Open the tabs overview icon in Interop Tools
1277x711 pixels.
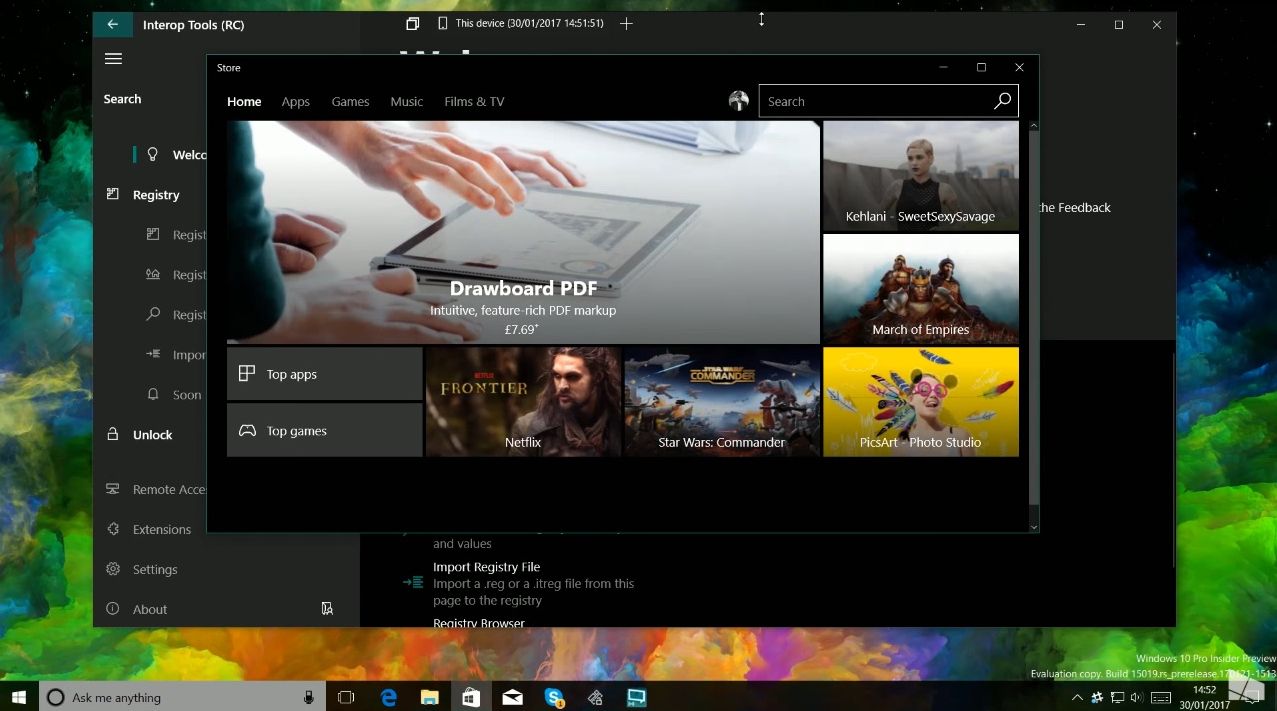412,23
